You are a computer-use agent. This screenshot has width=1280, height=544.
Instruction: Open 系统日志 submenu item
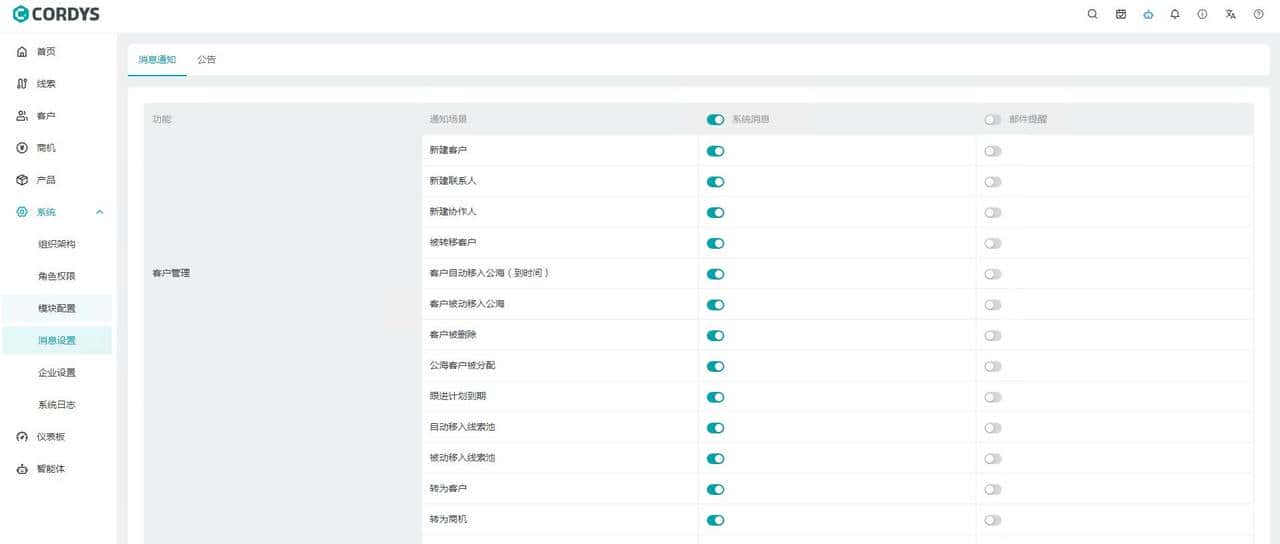57,405
